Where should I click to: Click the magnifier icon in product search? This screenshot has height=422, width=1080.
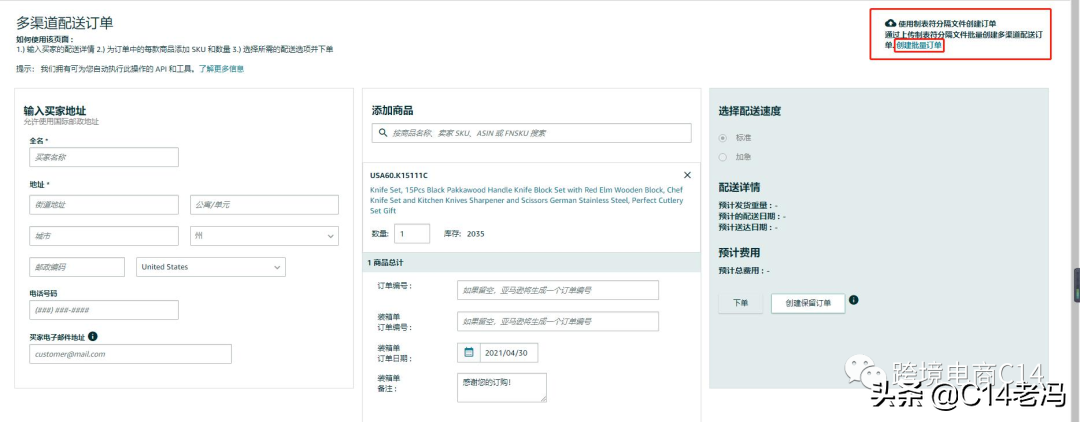point(383,133)
